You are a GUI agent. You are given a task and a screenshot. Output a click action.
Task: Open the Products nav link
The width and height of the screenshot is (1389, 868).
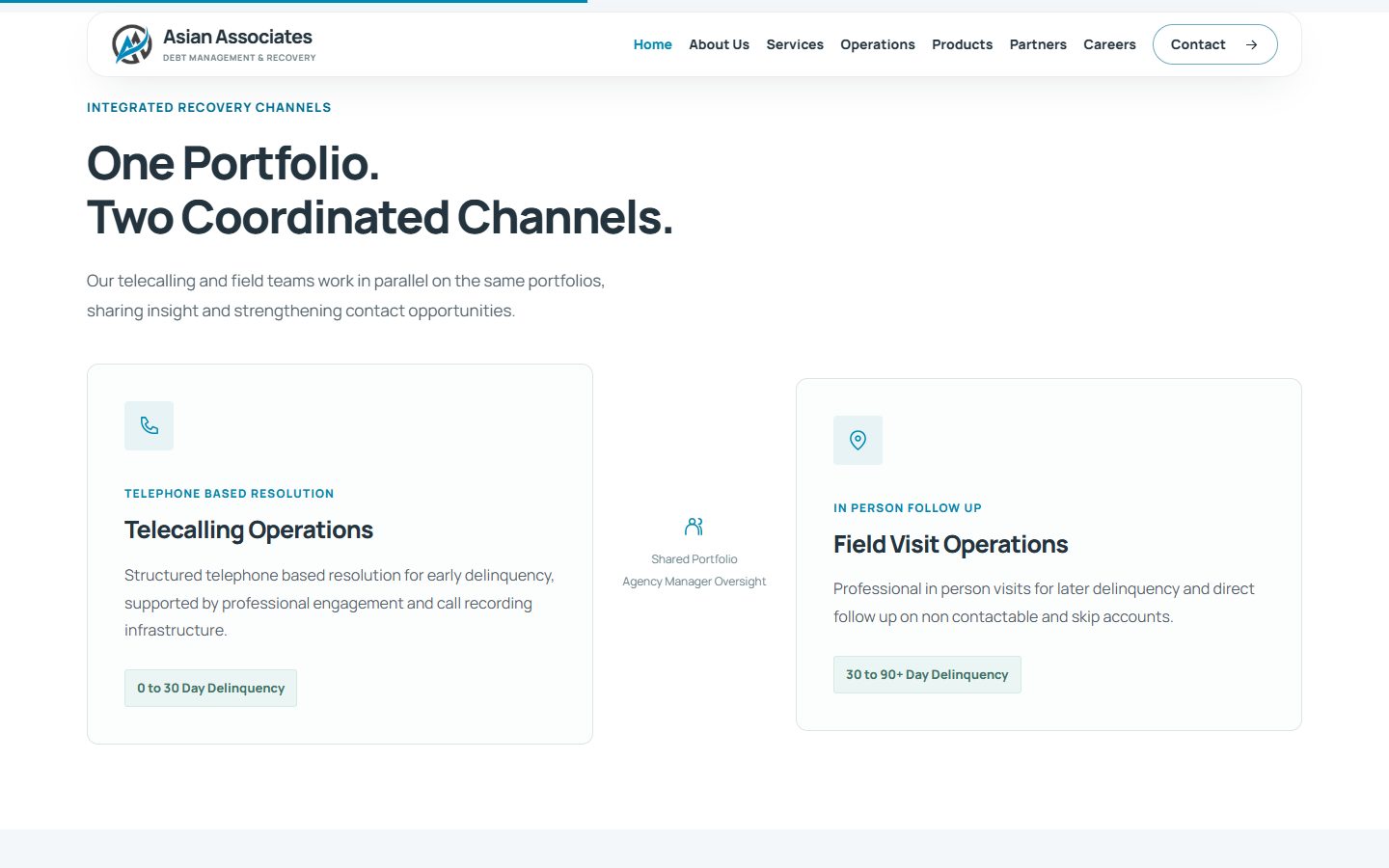point(962,44)
